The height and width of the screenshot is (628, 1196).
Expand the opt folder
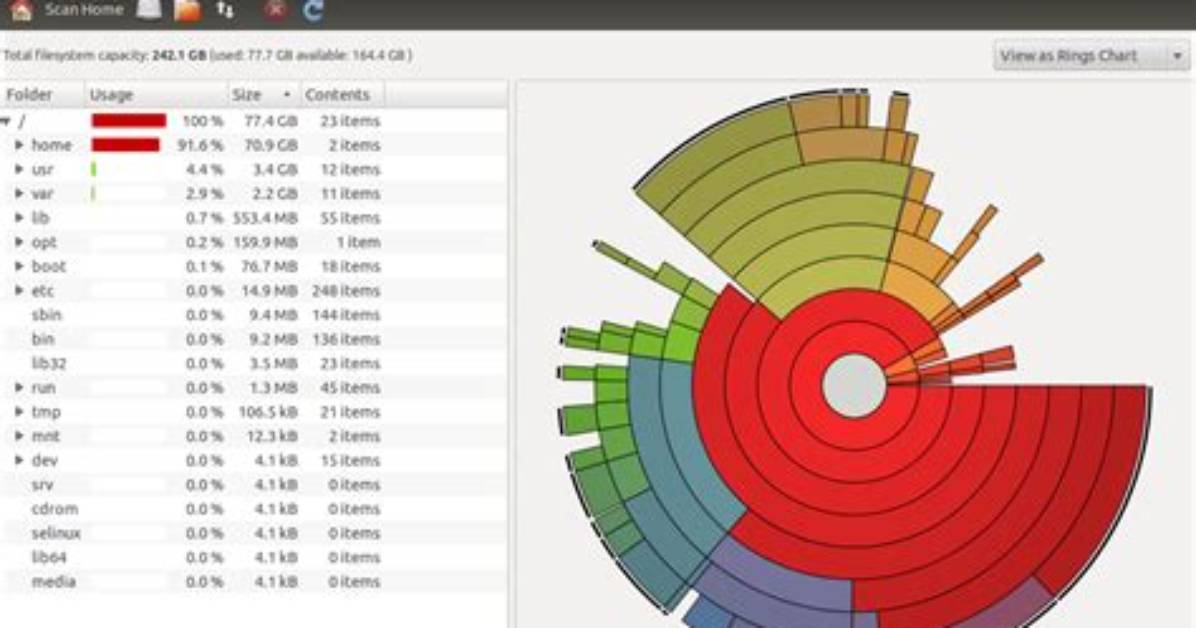point(19,242)
